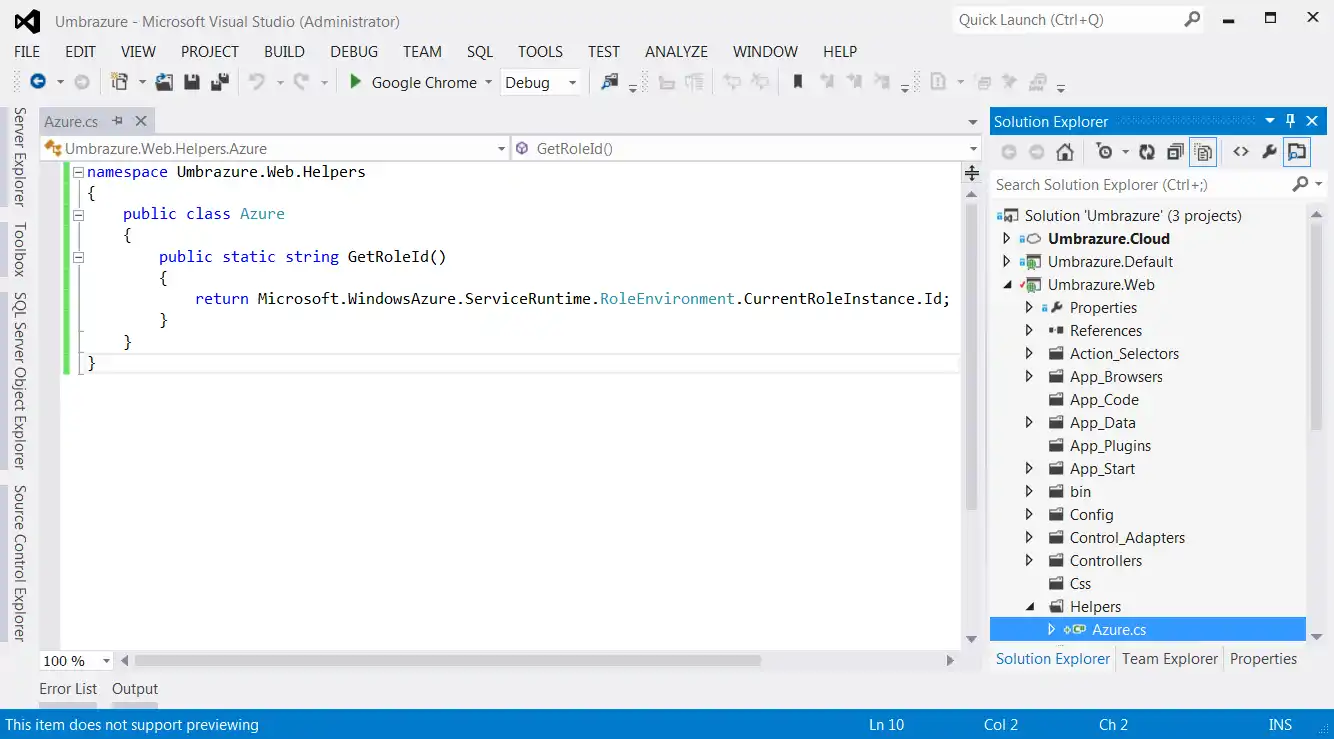This screenshot has width=1334, height=739.
Task: Pin the Solution Explorer panel
Action: click(x=1291, y=121)
